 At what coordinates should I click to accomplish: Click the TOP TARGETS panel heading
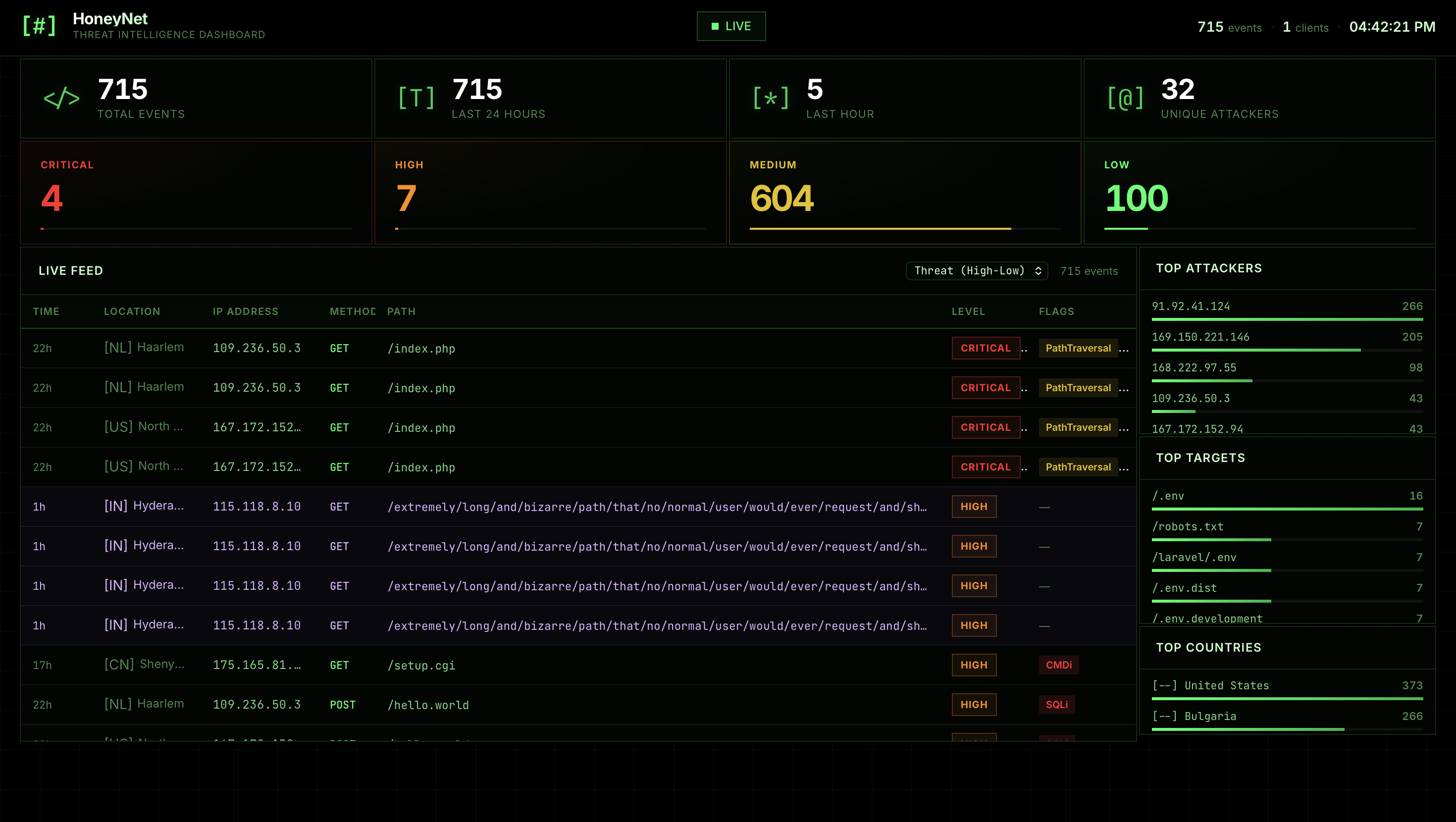tap(1200, 458)
